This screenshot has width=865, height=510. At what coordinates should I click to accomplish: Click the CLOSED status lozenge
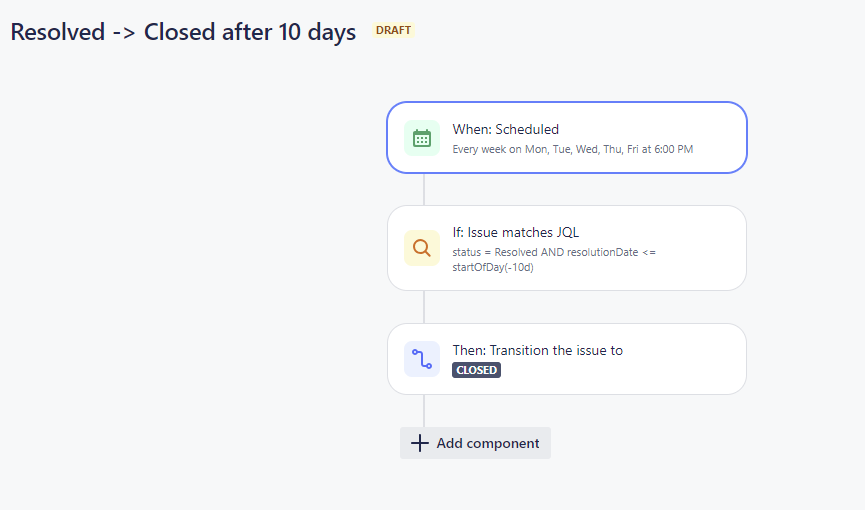click(x=477, y=370)
